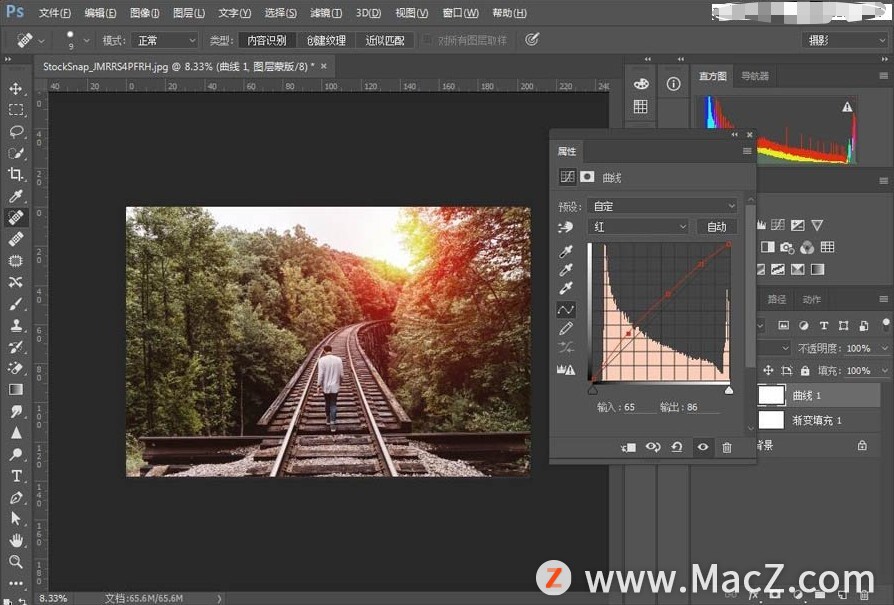Select the Brush tool
This screenshot has height=605, width=894.
tap(15, 304)
